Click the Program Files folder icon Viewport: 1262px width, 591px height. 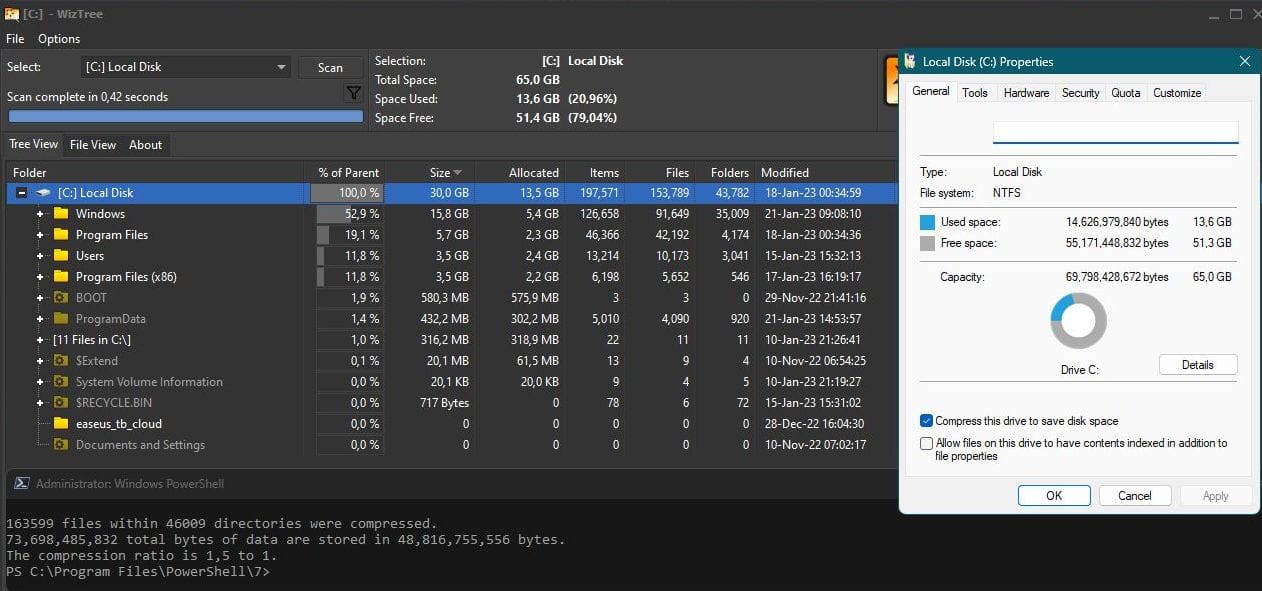pos(61,235)
